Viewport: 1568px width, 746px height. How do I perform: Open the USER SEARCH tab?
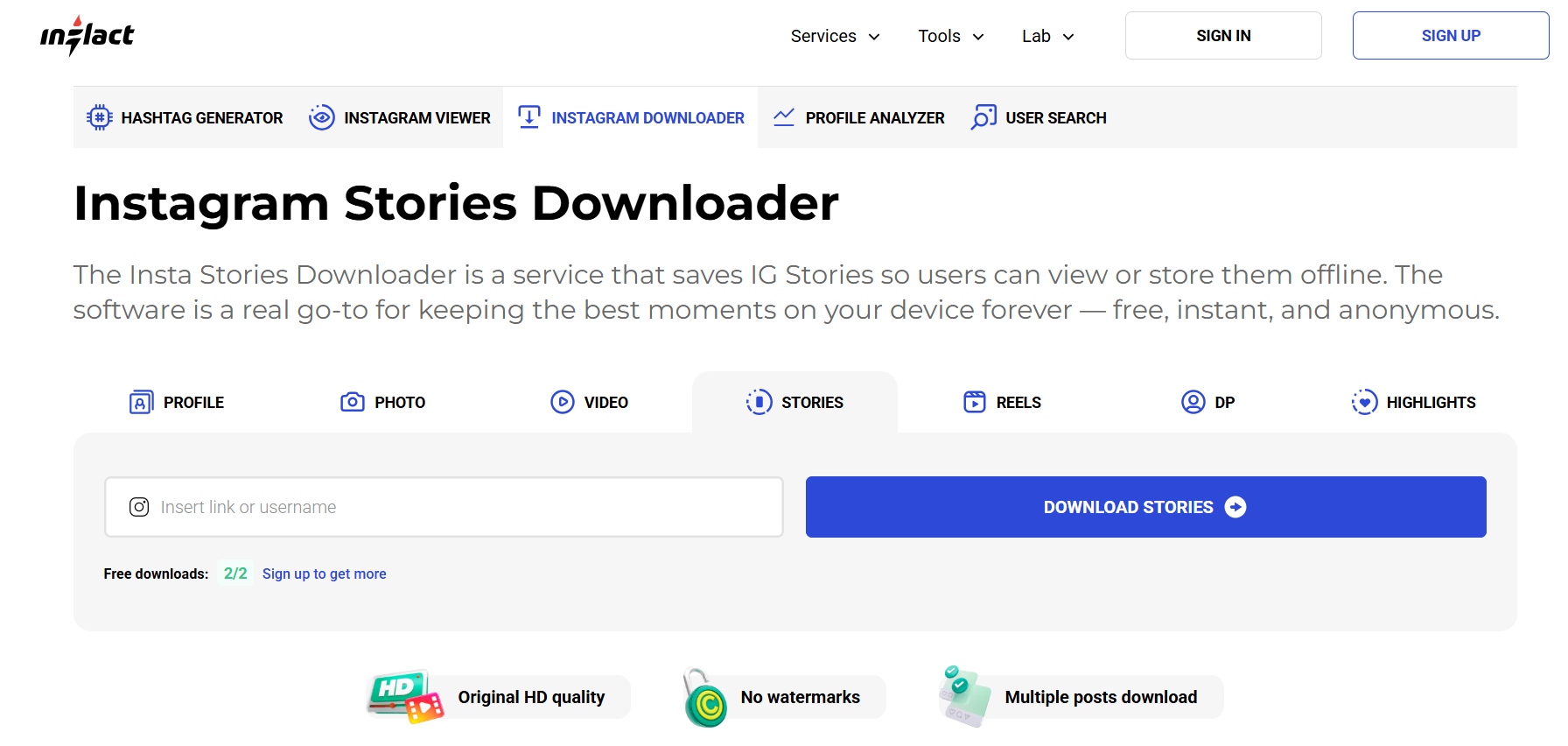pos(1039,117)
